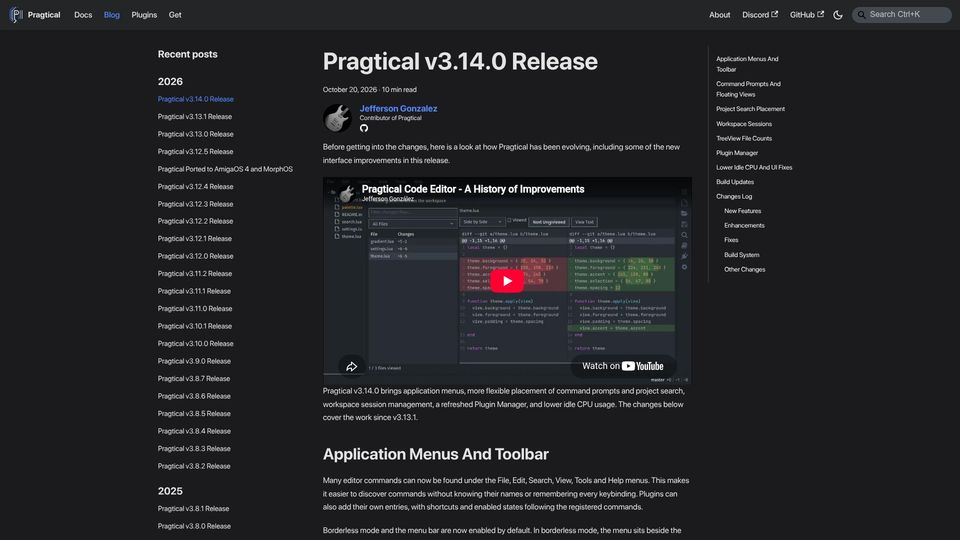Open the Get nav item
This screenshot has width=960, height=540.
(x=175, y=15)
